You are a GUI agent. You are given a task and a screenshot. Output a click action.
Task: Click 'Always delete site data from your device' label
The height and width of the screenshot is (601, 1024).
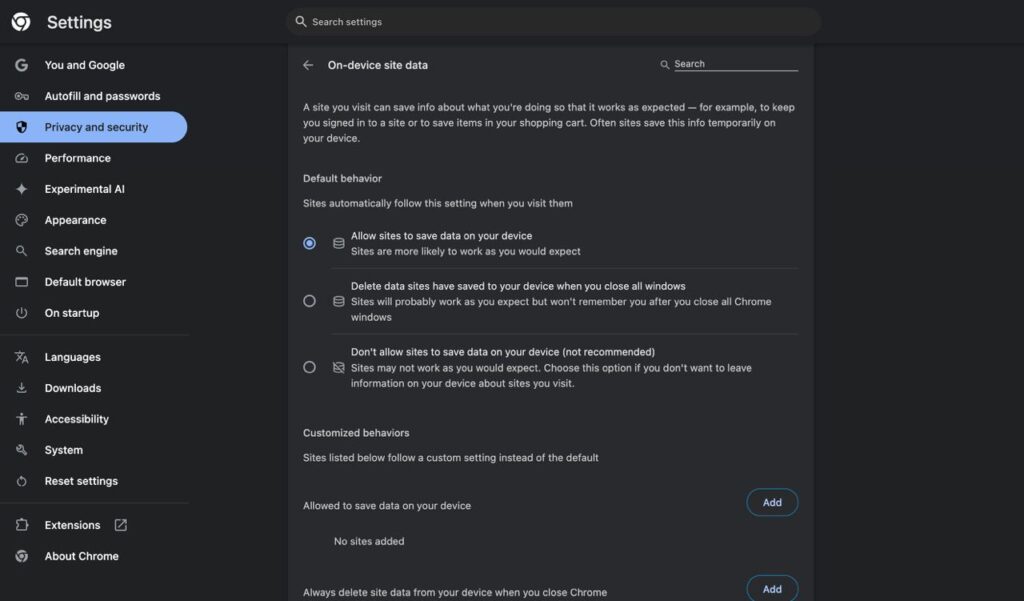pyautogui.click(x=455, y=593)
